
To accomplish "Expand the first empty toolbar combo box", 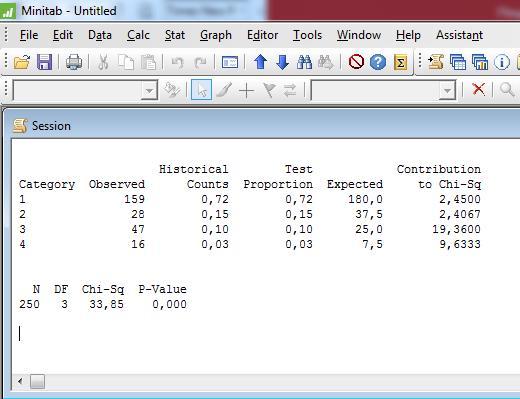I will click(149, 90).
